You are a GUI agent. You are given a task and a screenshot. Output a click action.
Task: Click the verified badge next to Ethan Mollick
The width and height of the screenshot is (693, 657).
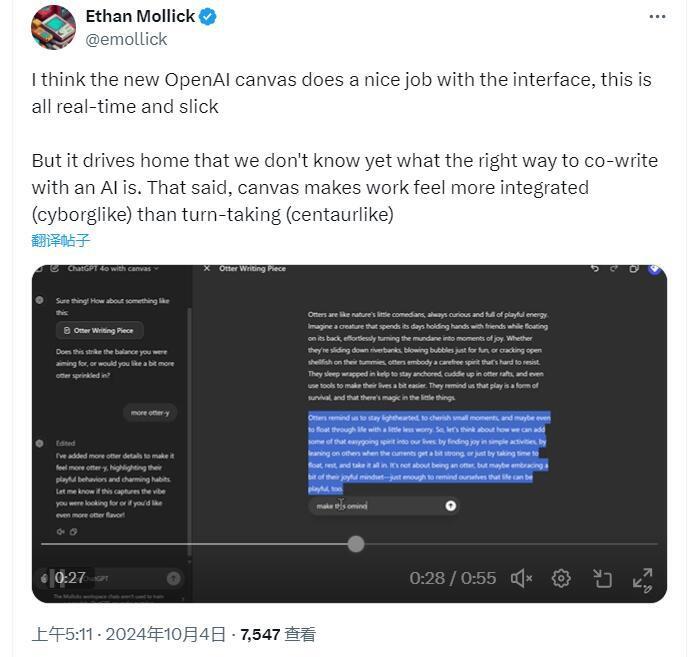click(208, 16)
